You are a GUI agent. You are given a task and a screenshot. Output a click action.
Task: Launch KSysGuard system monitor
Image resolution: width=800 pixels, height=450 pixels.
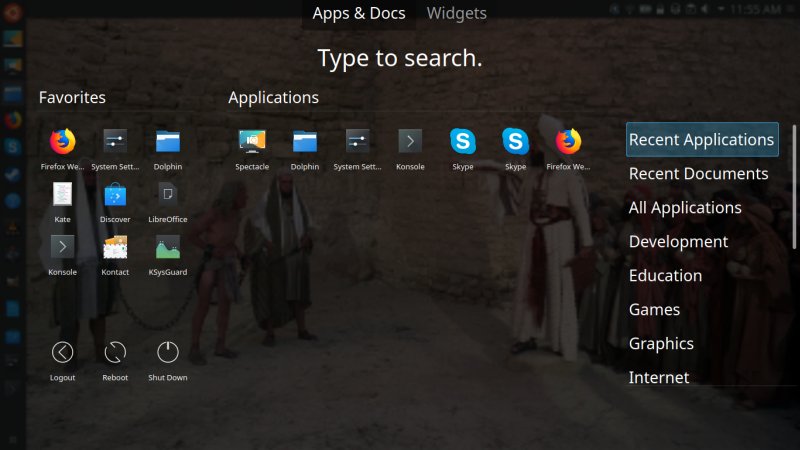click(x=167, y=247)
